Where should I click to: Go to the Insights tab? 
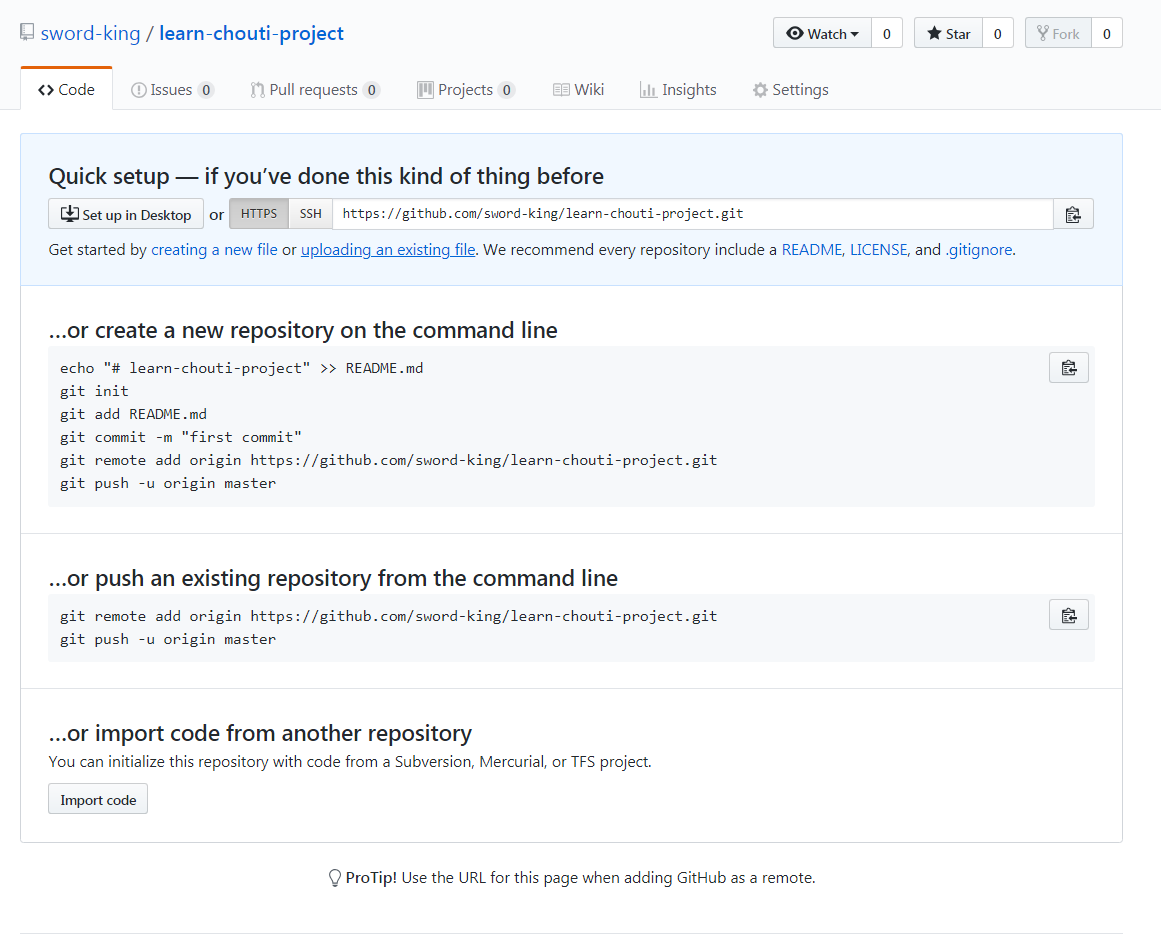pyautogui.click(x=678, y=90)
